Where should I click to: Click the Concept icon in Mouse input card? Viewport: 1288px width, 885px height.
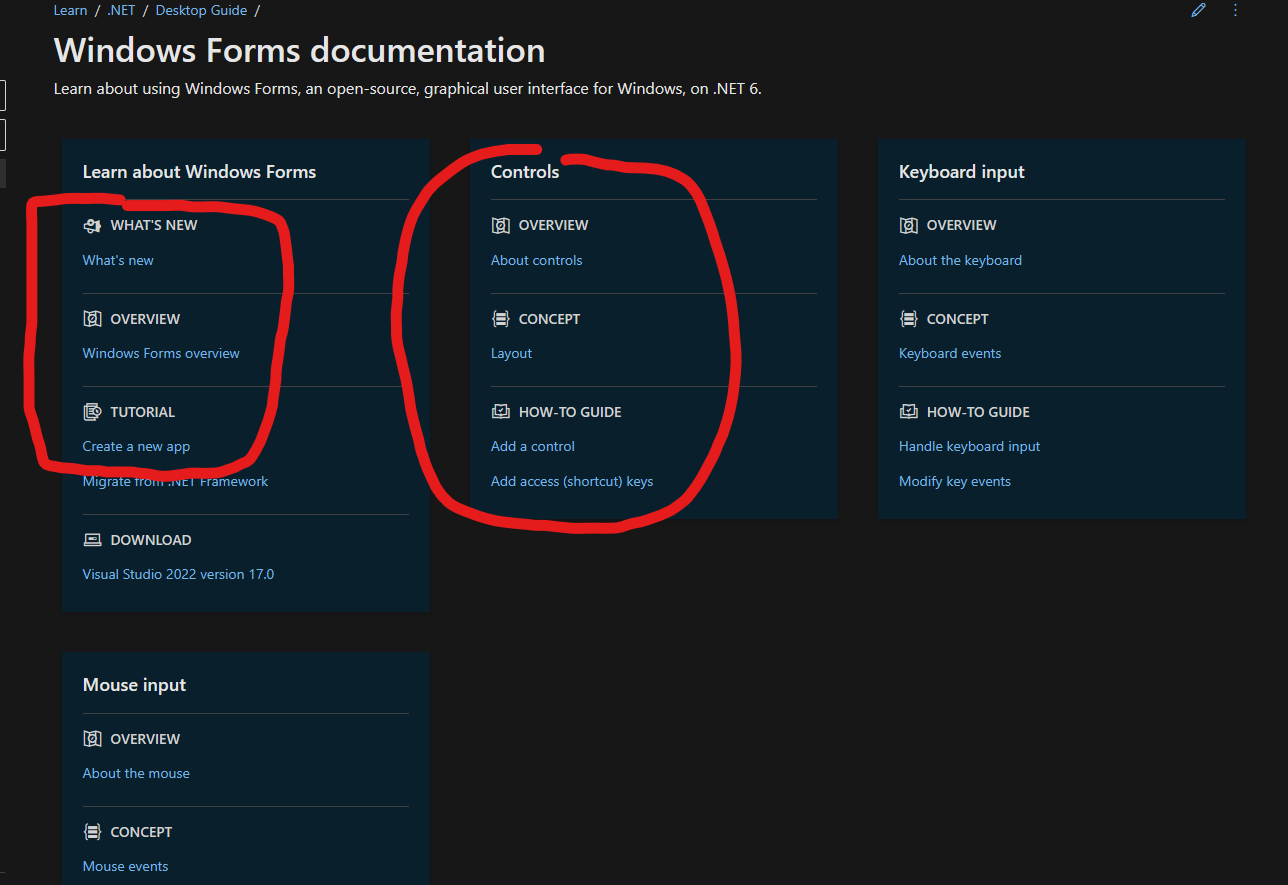coord(92,832)
